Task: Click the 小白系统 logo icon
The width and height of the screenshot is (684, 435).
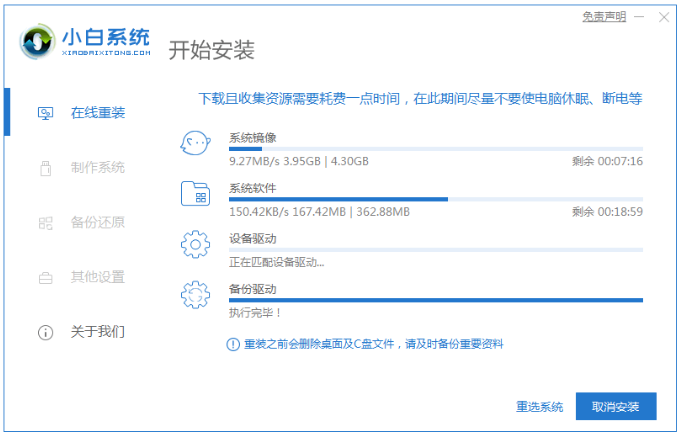Action: click(38, 45)
